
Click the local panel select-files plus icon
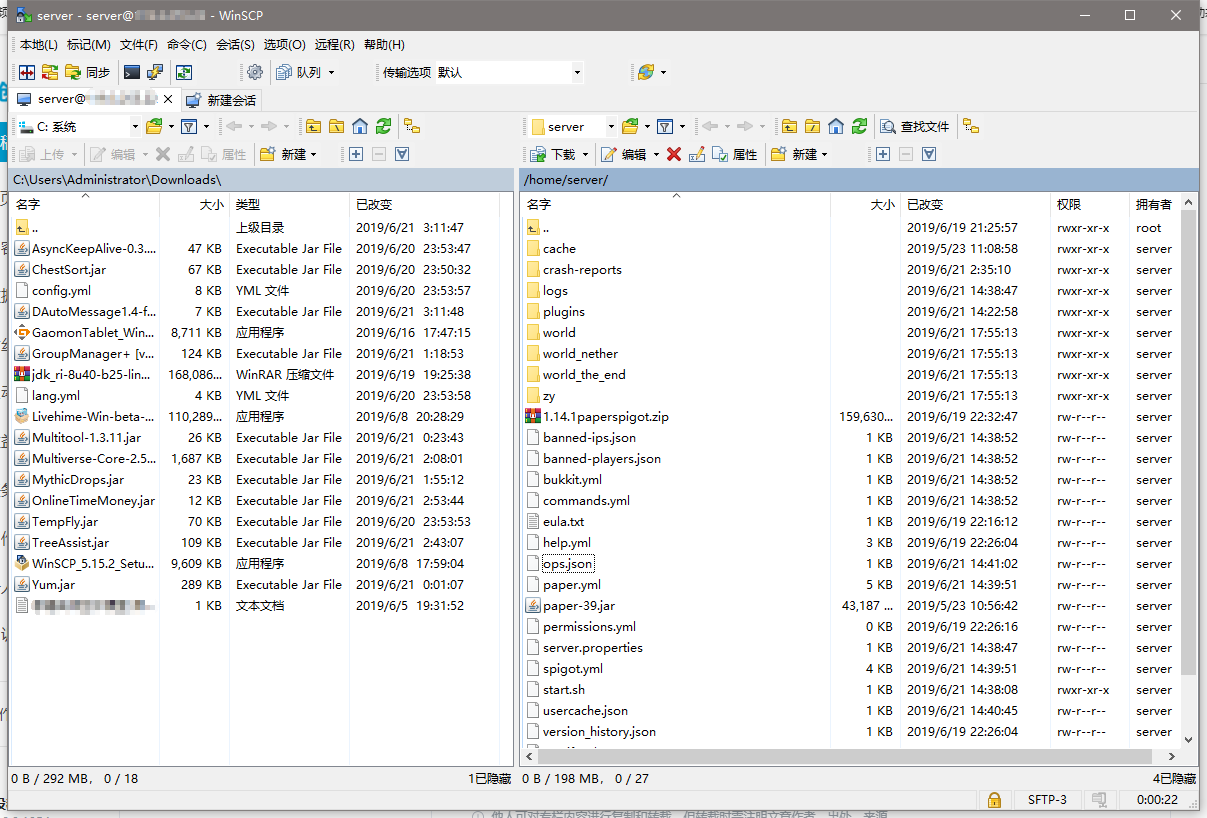[356, 154]
